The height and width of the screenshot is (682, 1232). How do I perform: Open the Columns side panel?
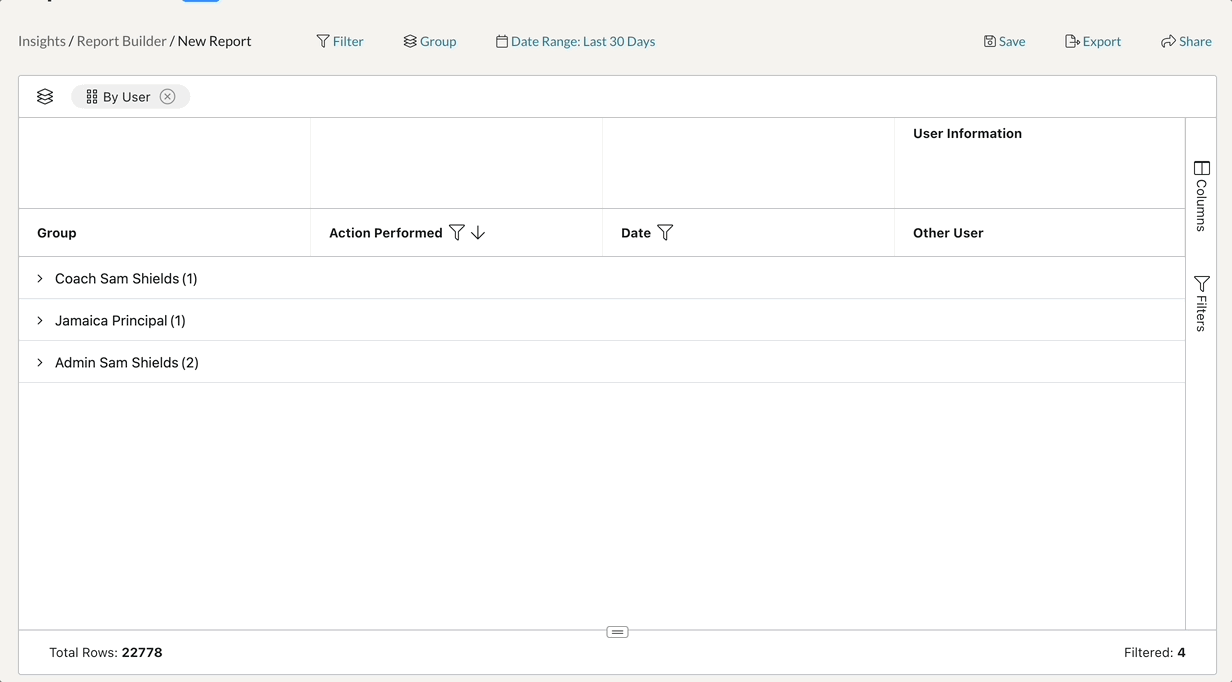click(1201, 196)
